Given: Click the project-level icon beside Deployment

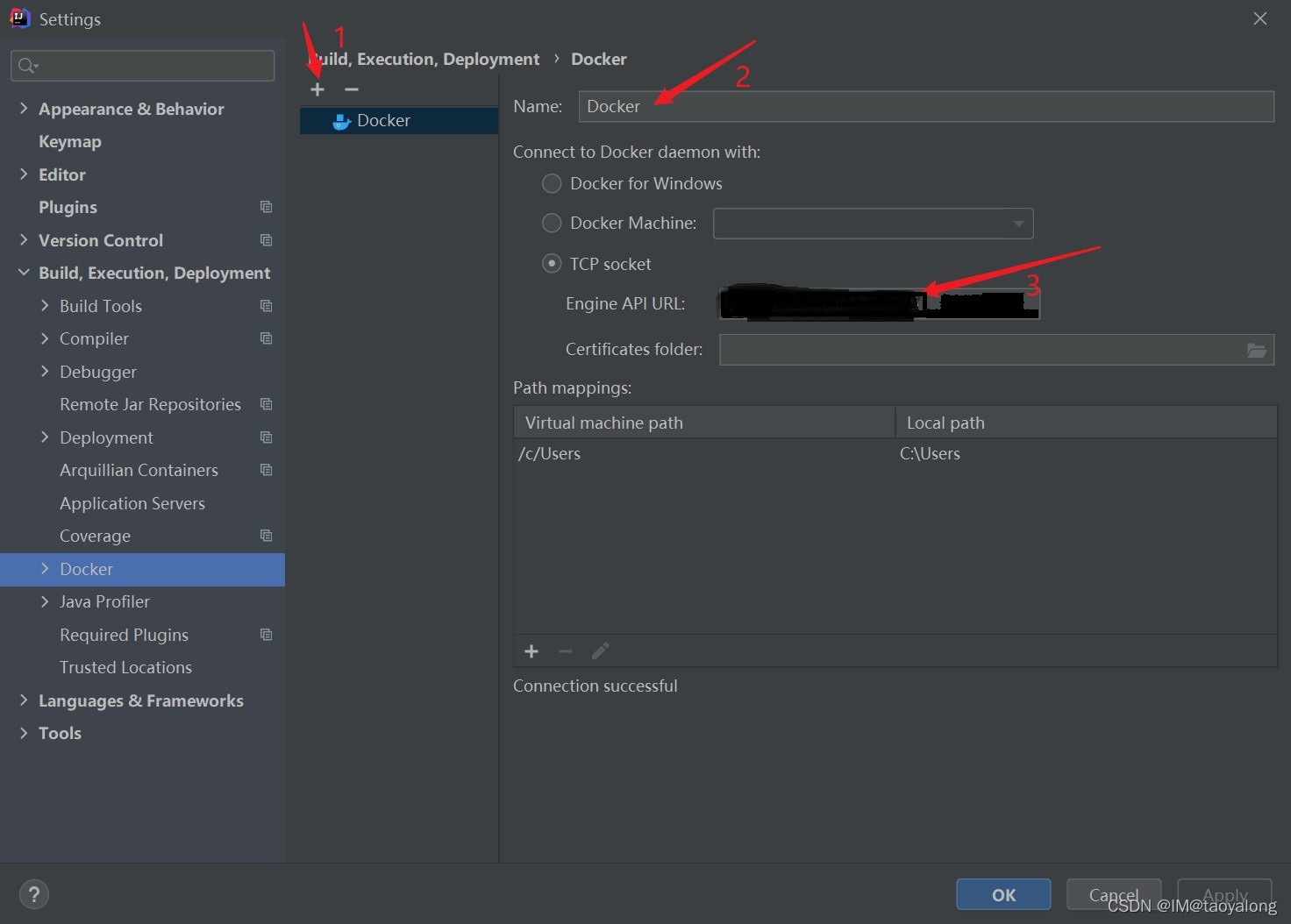Looking at the screenshot, I should (266, 437).
